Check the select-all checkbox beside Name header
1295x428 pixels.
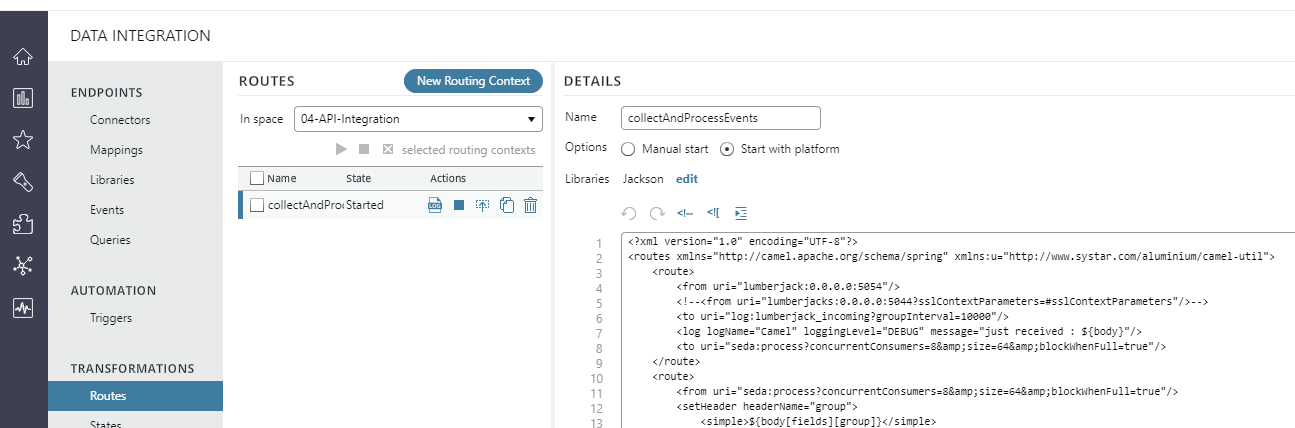click(x=257, y=178)
